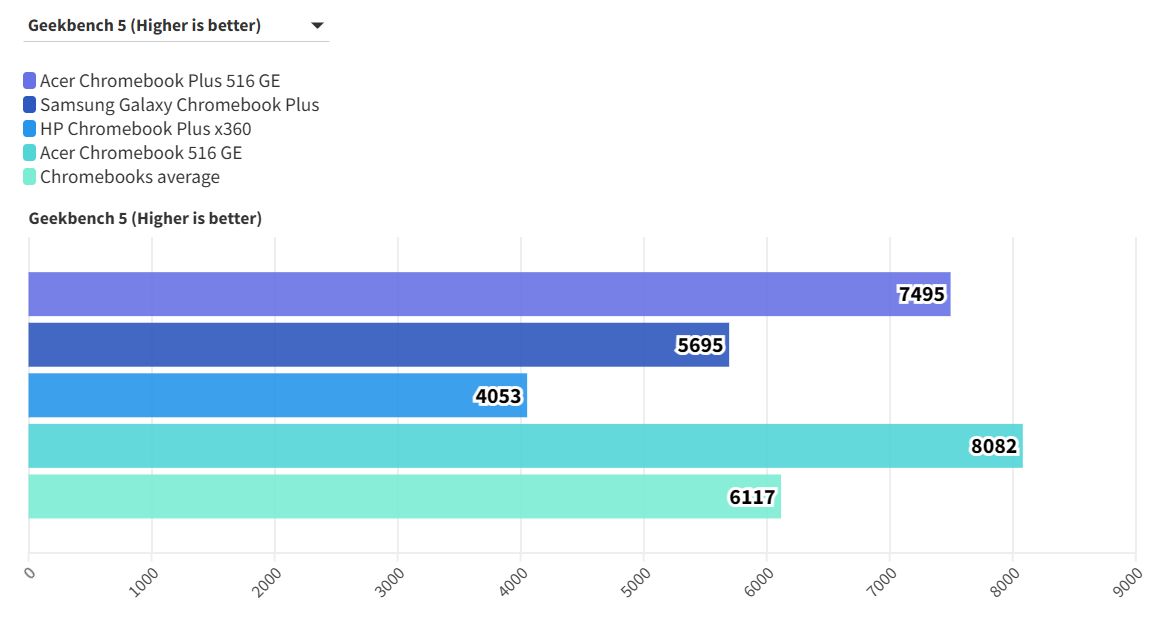This screenshot has width=1162, height=617.
Task: Select the 7495 score value label
Action: pyautogui.click(x=922, y=294)
